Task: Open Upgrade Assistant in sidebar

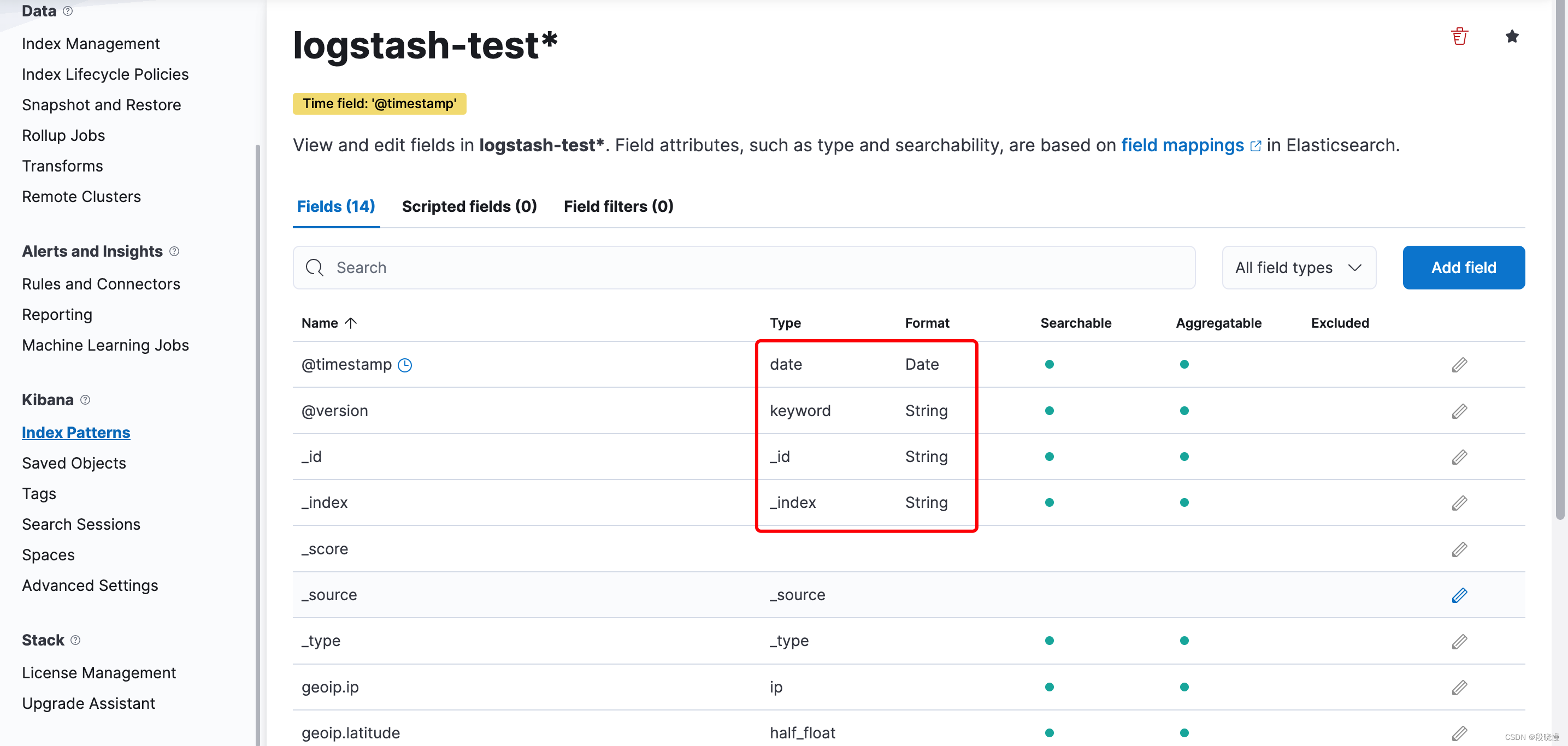Action: [89, 703]
